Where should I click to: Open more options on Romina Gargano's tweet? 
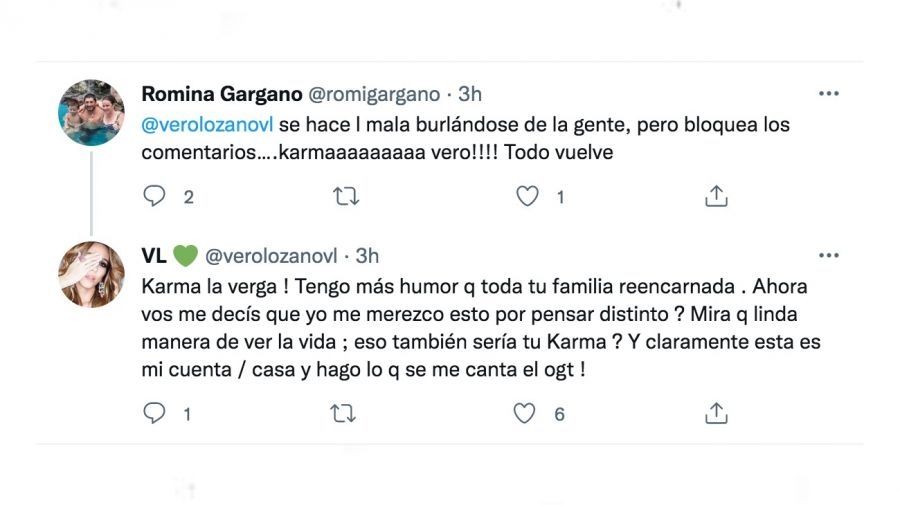coord(828,94)
